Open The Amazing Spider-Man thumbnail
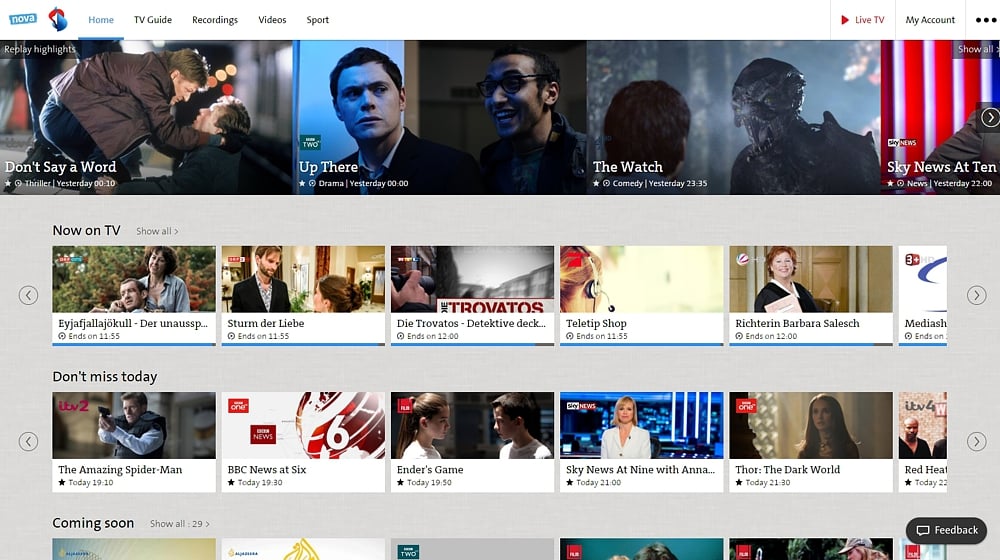This screenshot has width=1000, height=560. tap(134, 425)
